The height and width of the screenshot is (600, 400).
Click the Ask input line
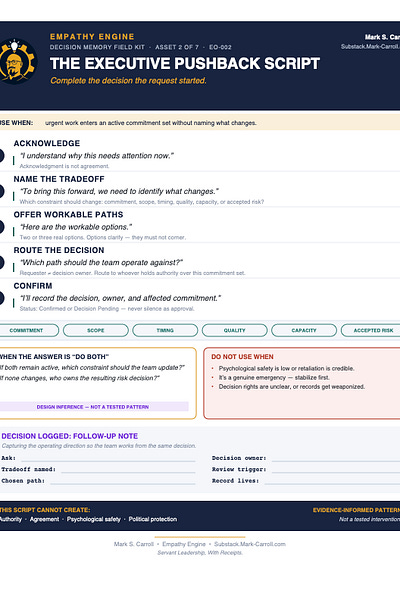pos(108,458)
